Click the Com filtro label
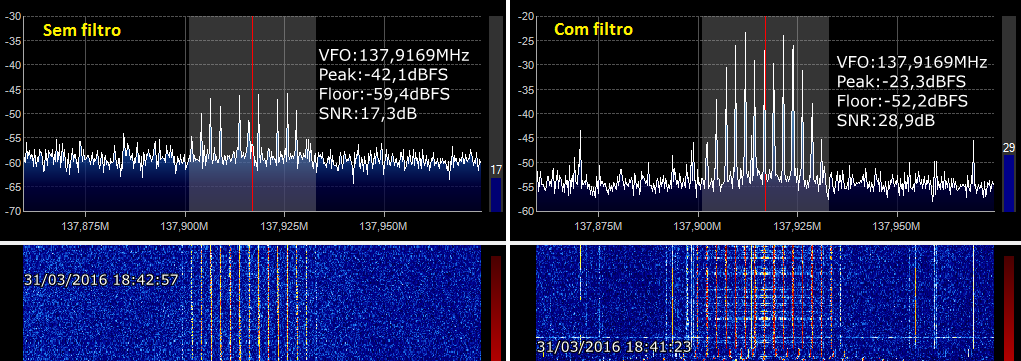1021x361 pixels. [x=594, y=29]
